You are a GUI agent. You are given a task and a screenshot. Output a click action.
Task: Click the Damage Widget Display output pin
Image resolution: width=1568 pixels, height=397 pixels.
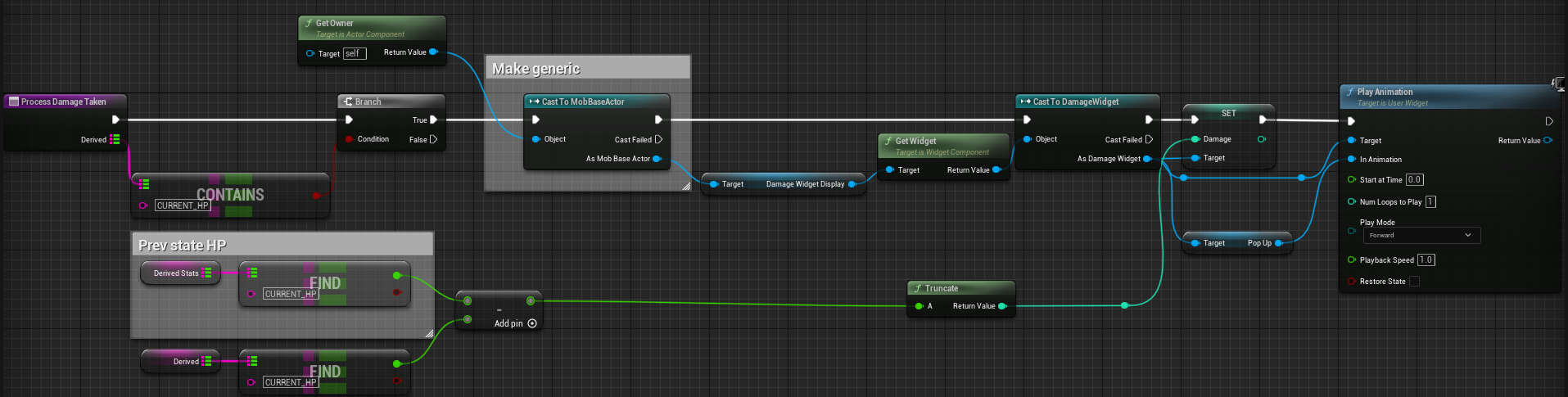click(852, 184)
